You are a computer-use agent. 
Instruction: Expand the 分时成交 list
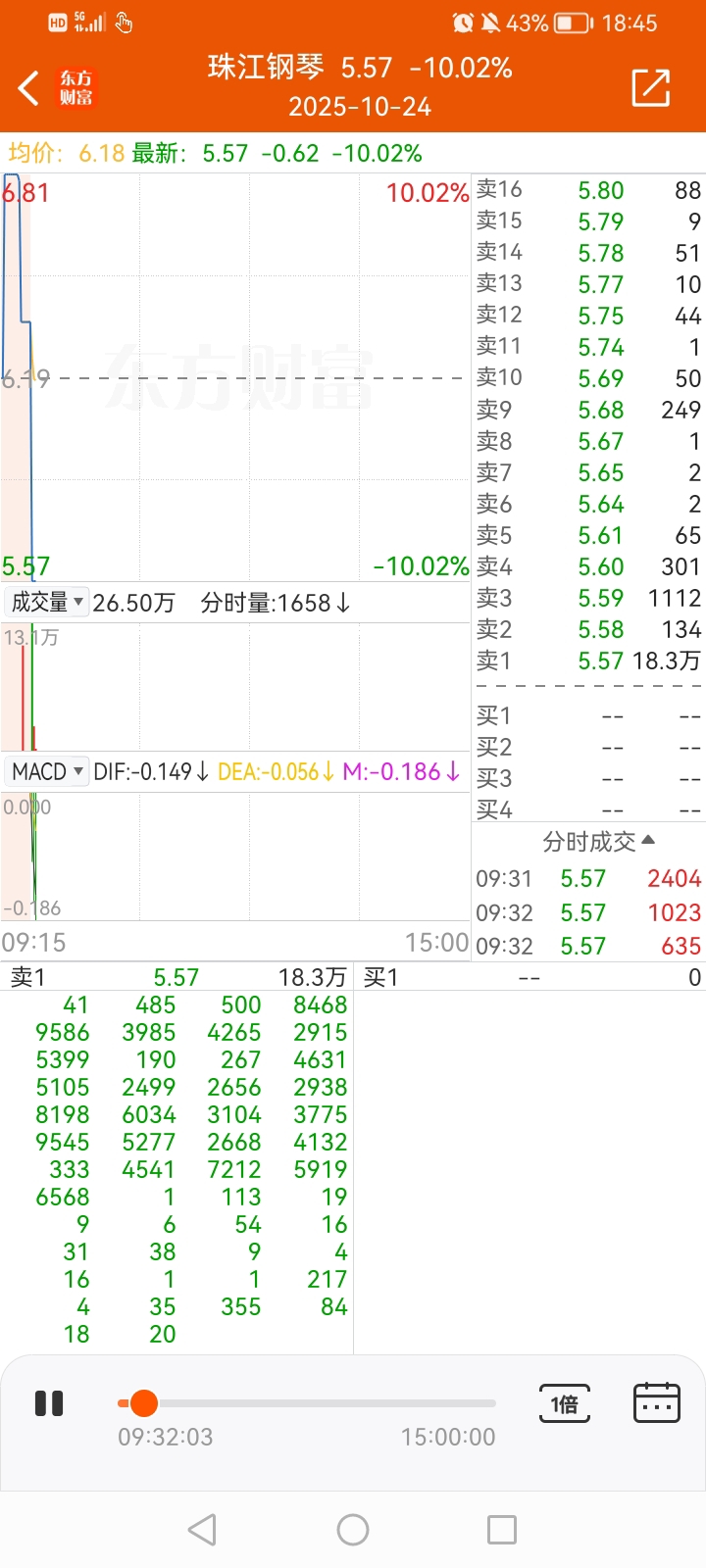click(598, 841)
